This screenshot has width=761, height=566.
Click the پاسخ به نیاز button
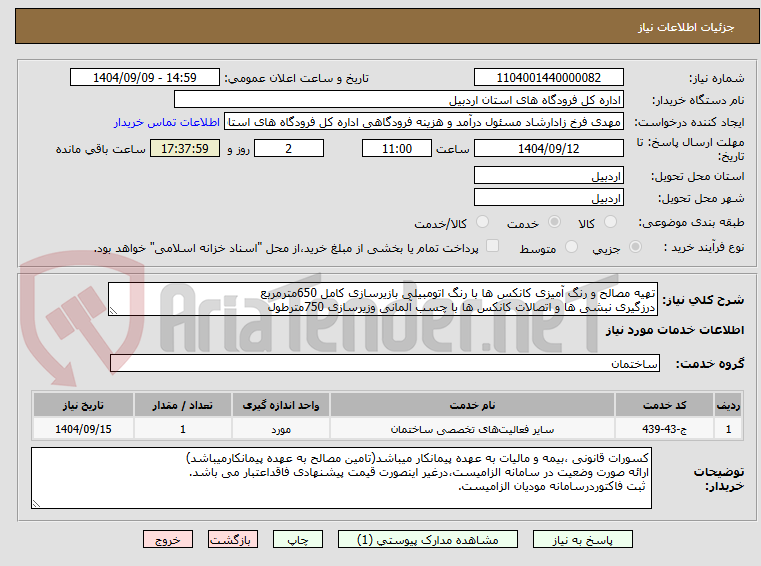click(x=582, y=539)
